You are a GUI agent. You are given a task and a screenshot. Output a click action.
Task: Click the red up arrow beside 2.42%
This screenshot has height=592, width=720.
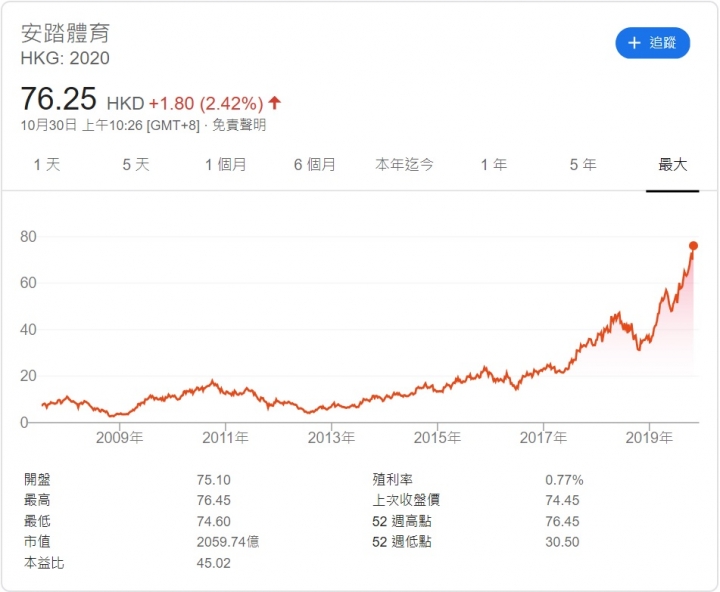coord(275,103)
